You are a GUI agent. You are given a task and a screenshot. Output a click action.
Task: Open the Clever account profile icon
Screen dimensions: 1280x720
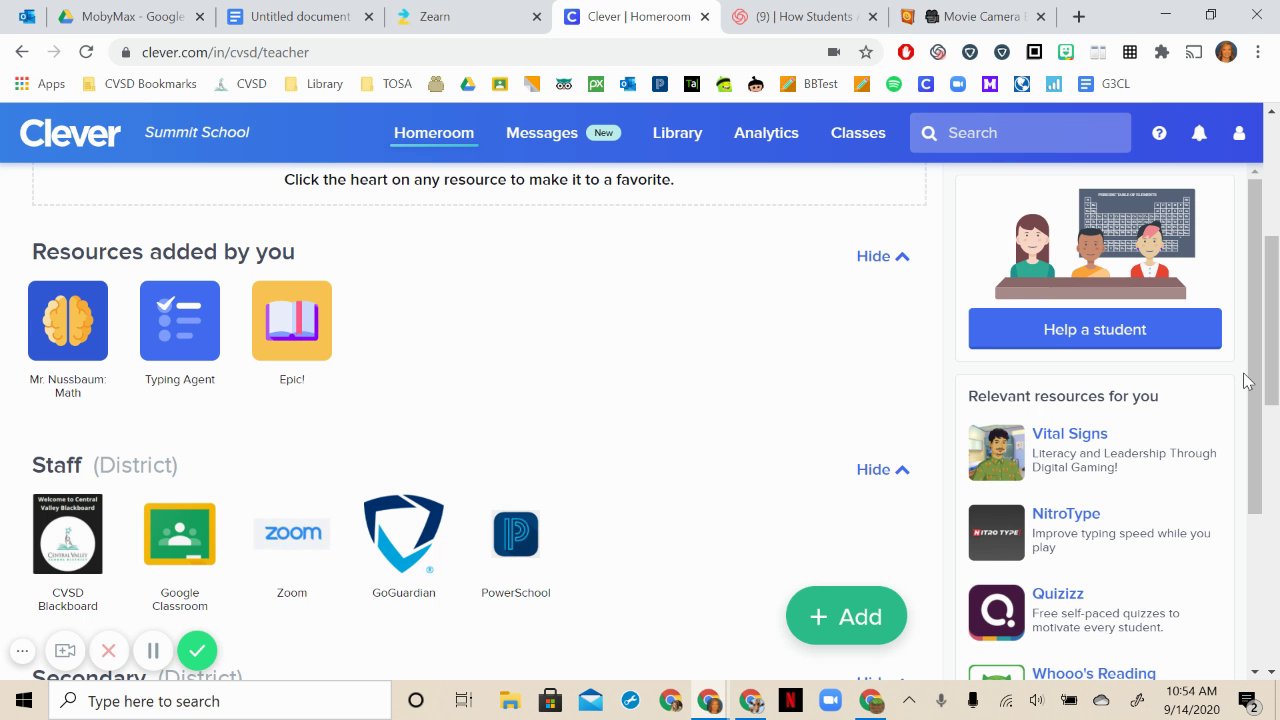coord(1239,133)
